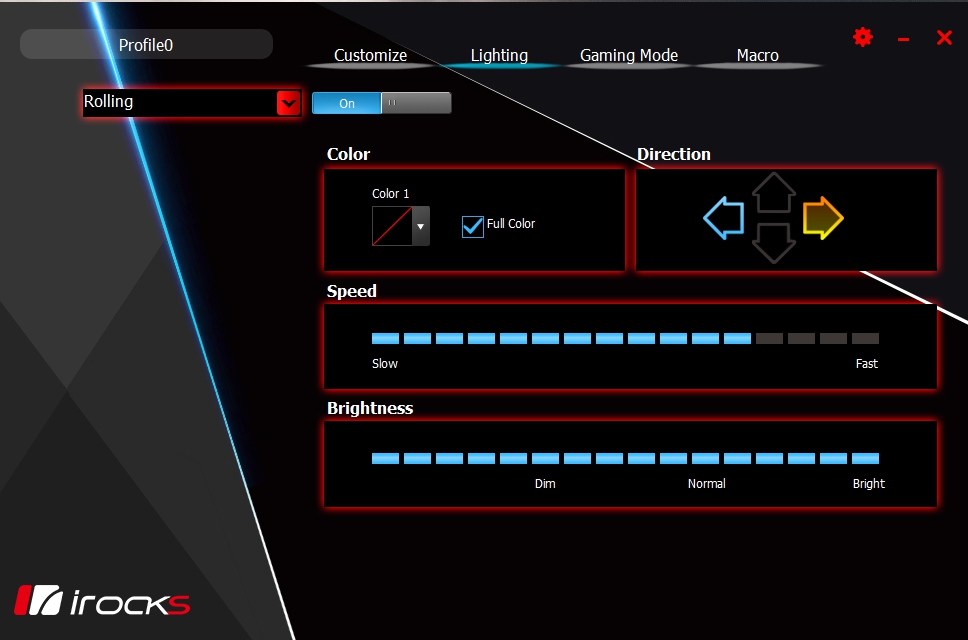Open the Rolling lighting effect dropdown
This screenshot has width=968, height=640.
click(x=192, y=102)
